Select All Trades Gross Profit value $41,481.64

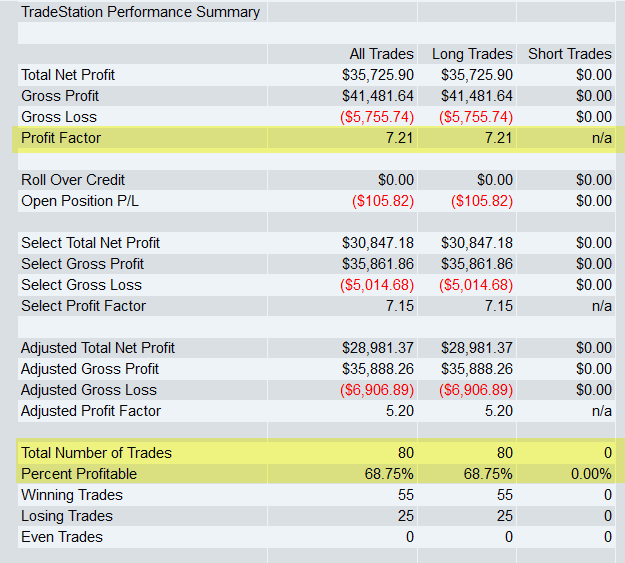[x=378, y=96]
